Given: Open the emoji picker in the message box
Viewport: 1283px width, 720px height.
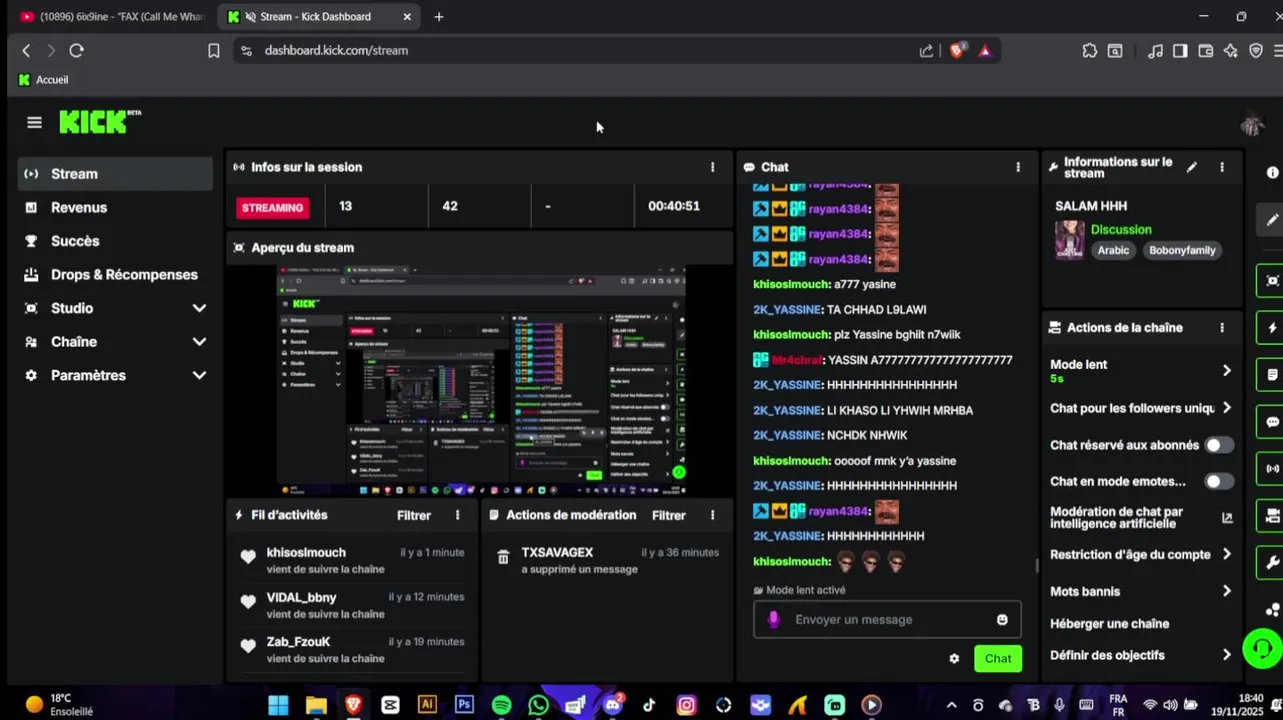Looking at the screenshot, I should [1002, 620].
